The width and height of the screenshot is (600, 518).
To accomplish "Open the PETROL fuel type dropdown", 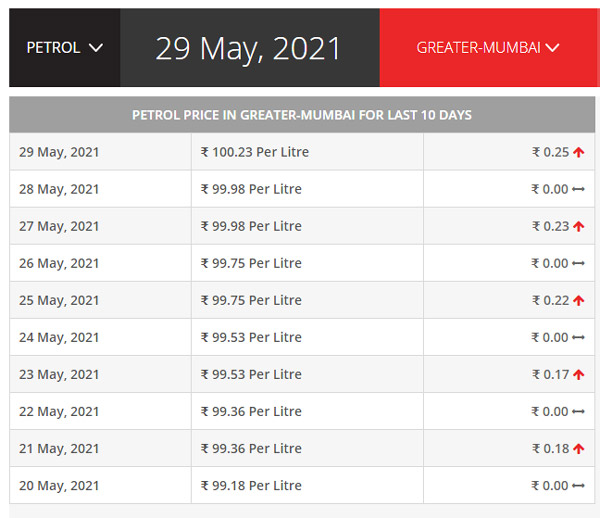I will click(x=65, y=48).
